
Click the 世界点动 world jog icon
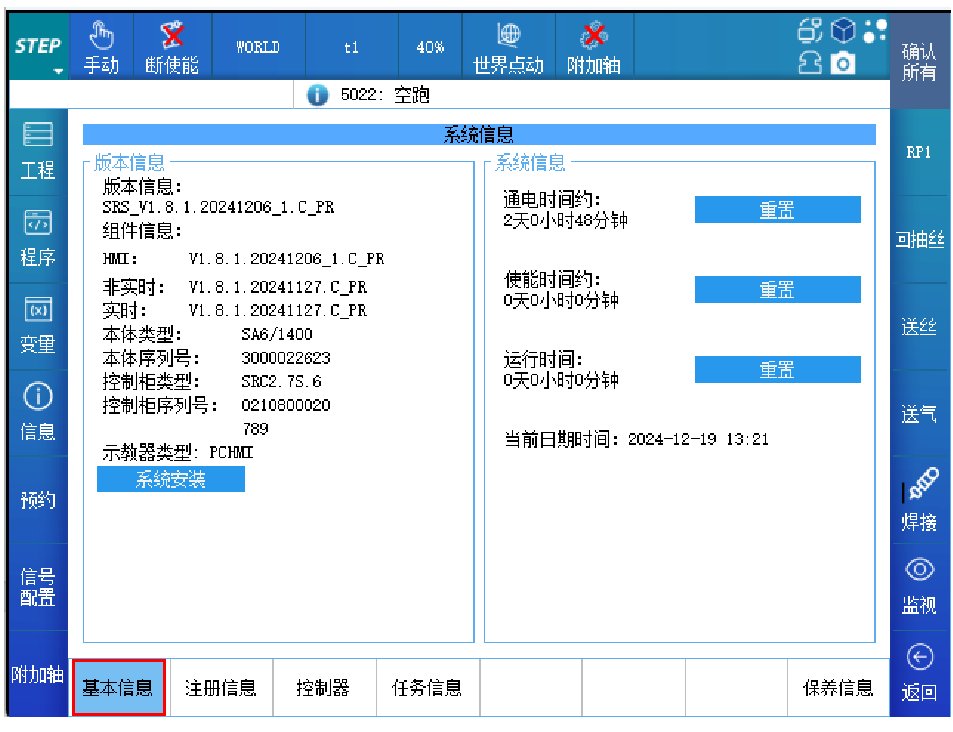point(508,37)
